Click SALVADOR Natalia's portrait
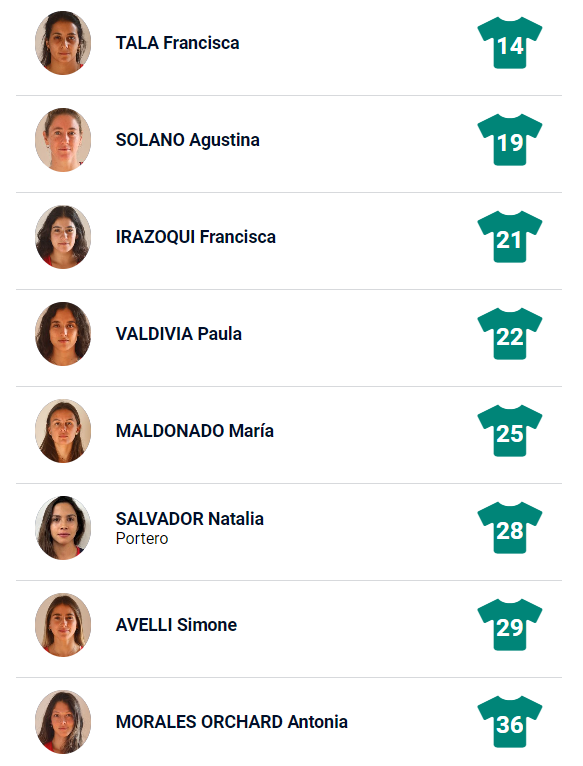Viewport: 583px width, 766px height. point(63,528)
